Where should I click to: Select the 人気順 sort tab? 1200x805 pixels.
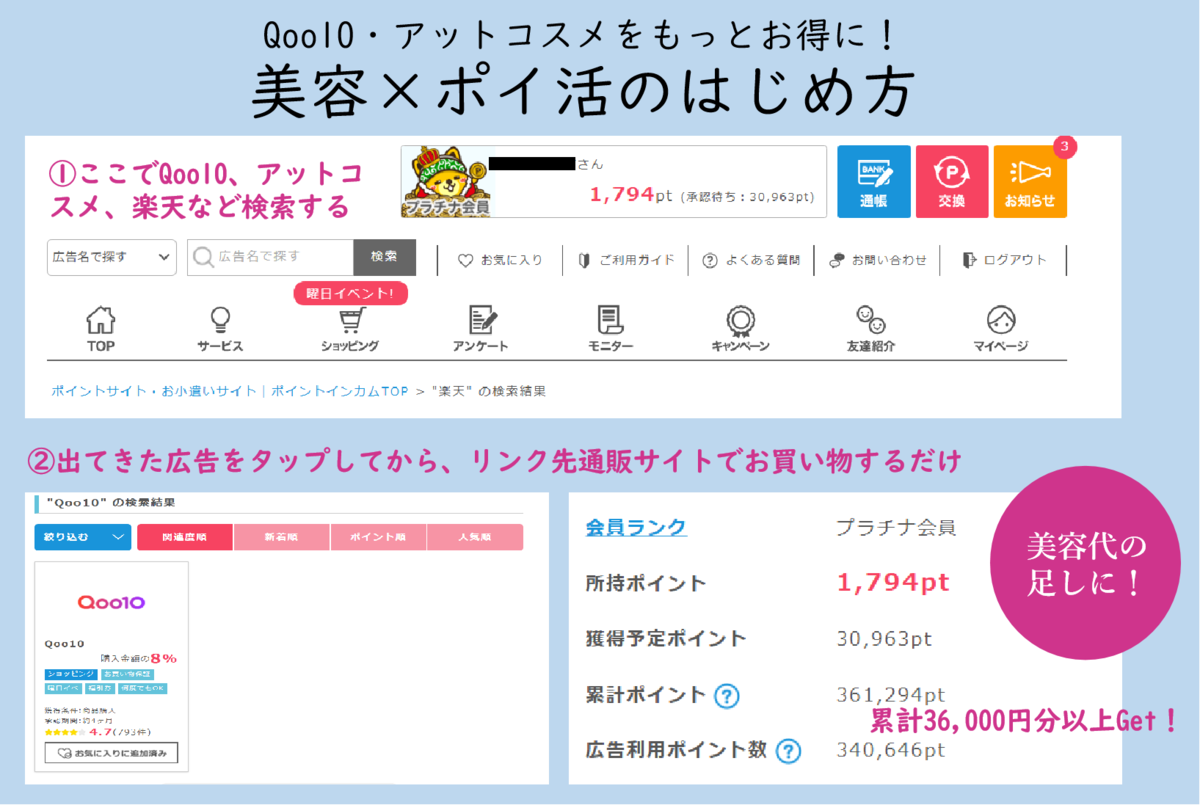pos(475,537)
